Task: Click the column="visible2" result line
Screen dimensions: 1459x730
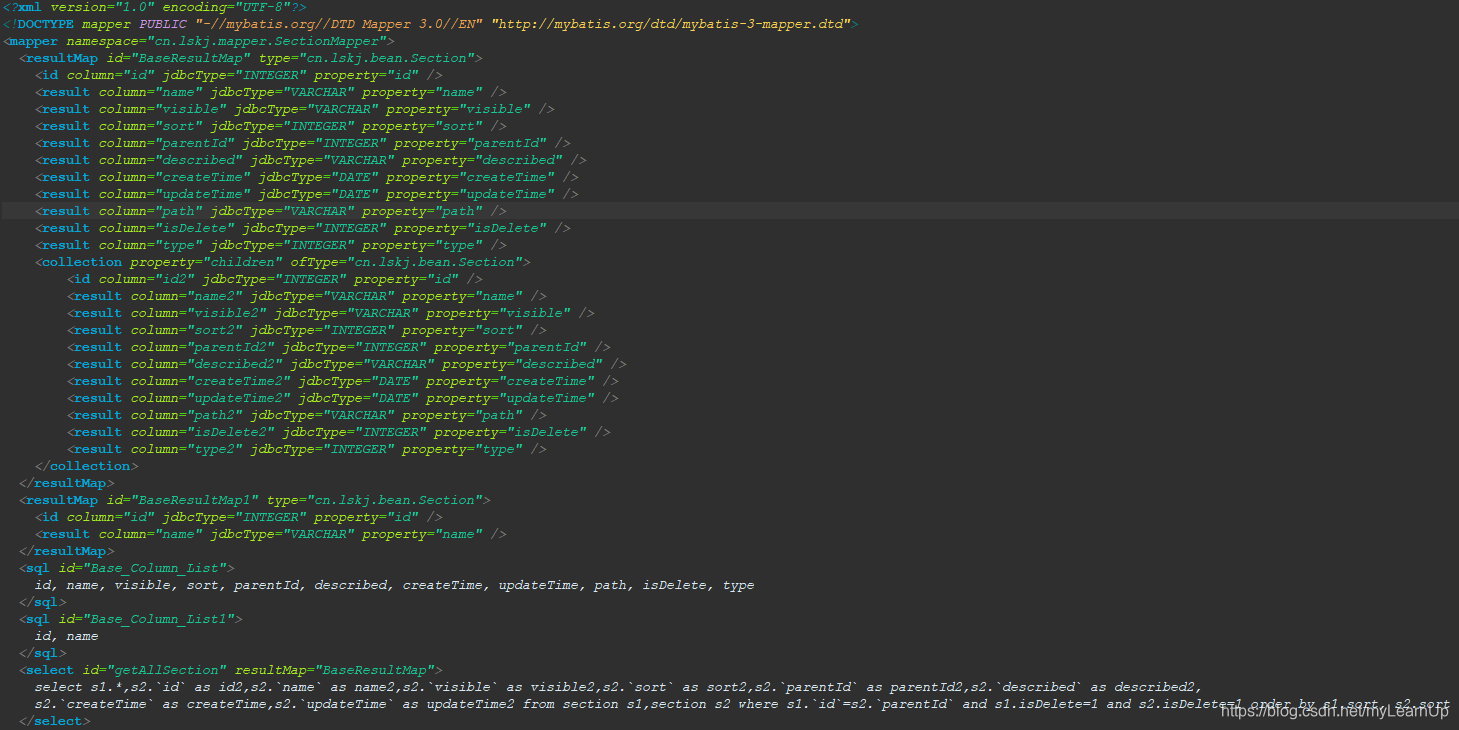Action: [x=330, y=313]
